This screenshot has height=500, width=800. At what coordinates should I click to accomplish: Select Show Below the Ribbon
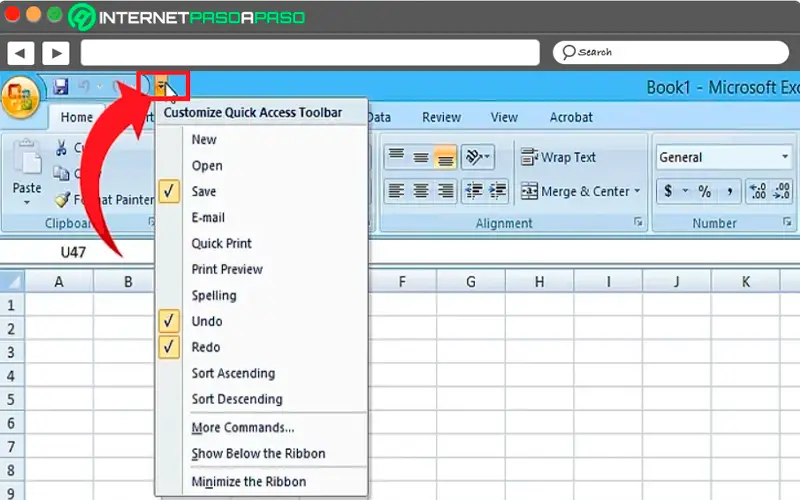[x=258, y=454]
